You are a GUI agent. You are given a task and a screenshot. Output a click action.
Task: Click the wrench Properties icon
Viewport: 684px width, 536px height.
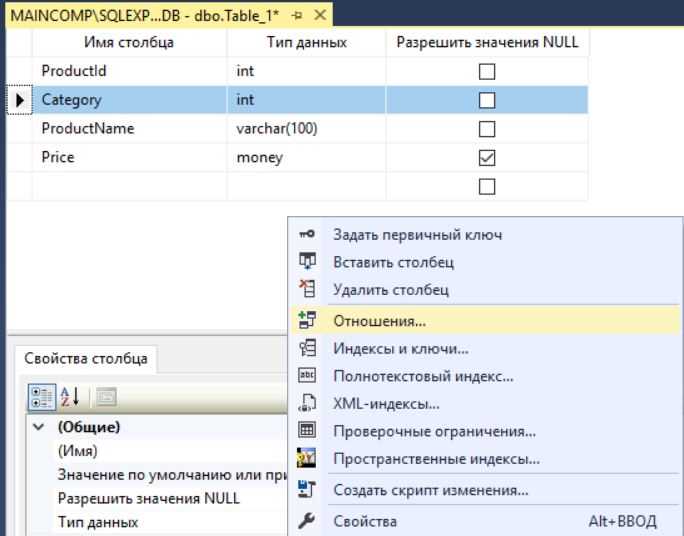(x=307, y=521)
